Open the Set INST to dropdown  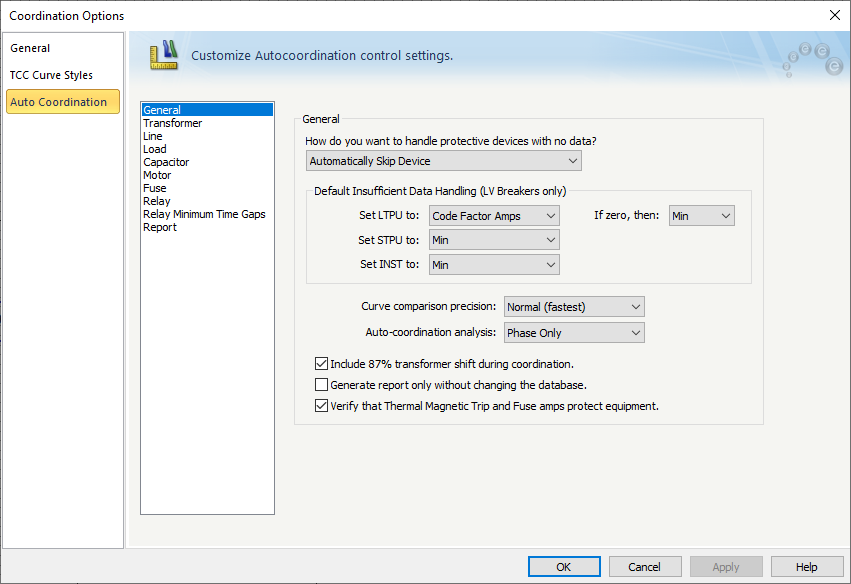point(494,265)
